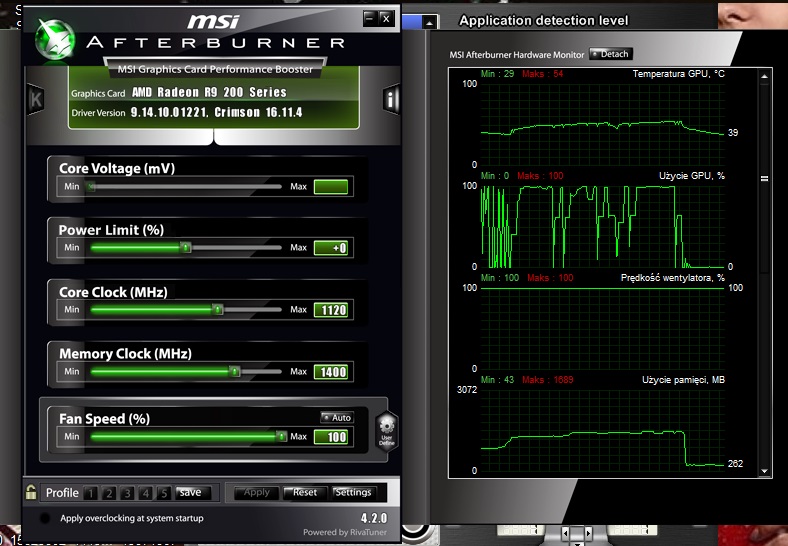Viewport: 788px width, 546px height.
Task: Adjust the Core Clock slider handle
Action: (217, 309)
